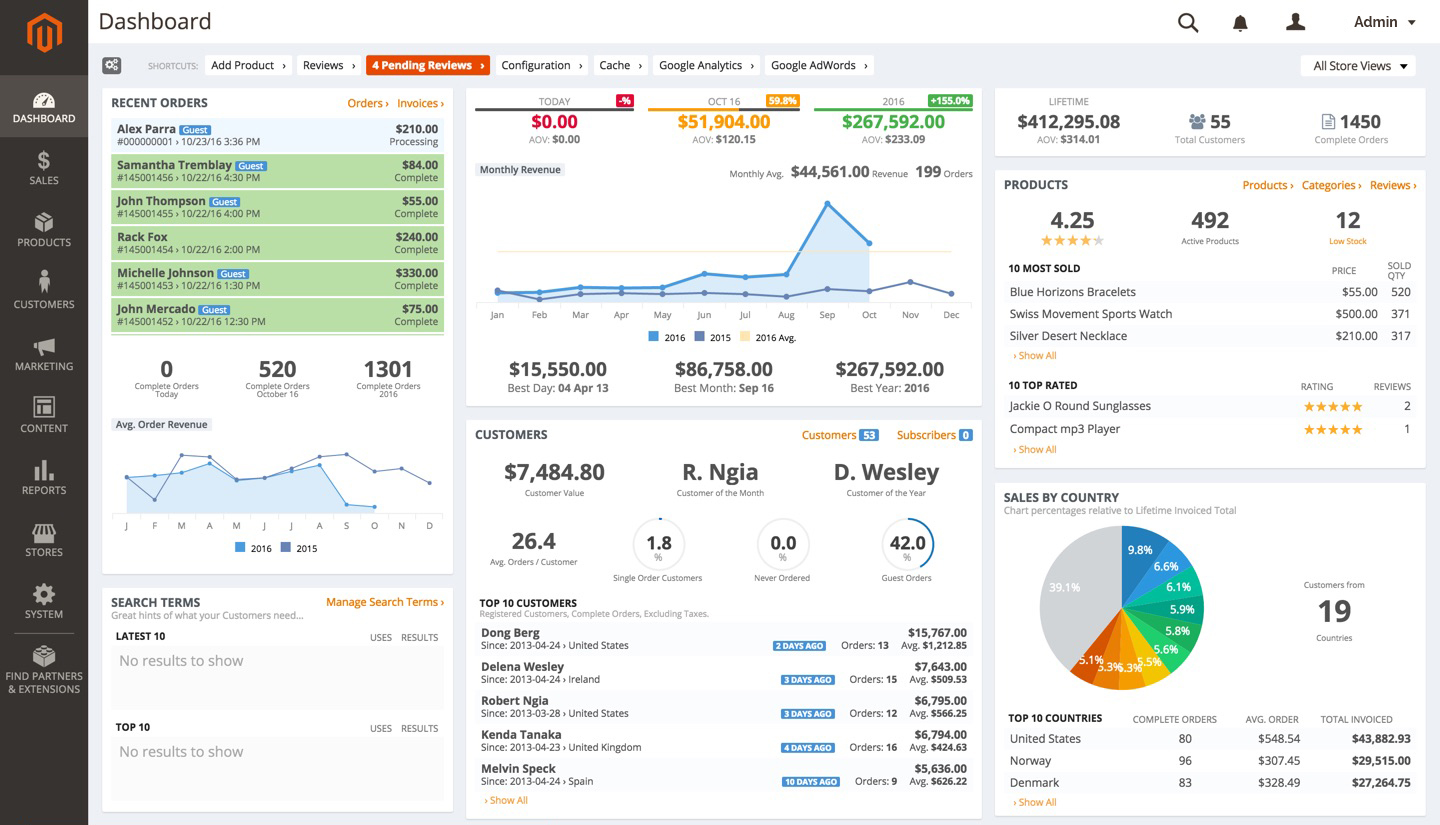Click the search magnifier icon
The height and width of the screenshot is (825, 1440).
point(1187,23)
